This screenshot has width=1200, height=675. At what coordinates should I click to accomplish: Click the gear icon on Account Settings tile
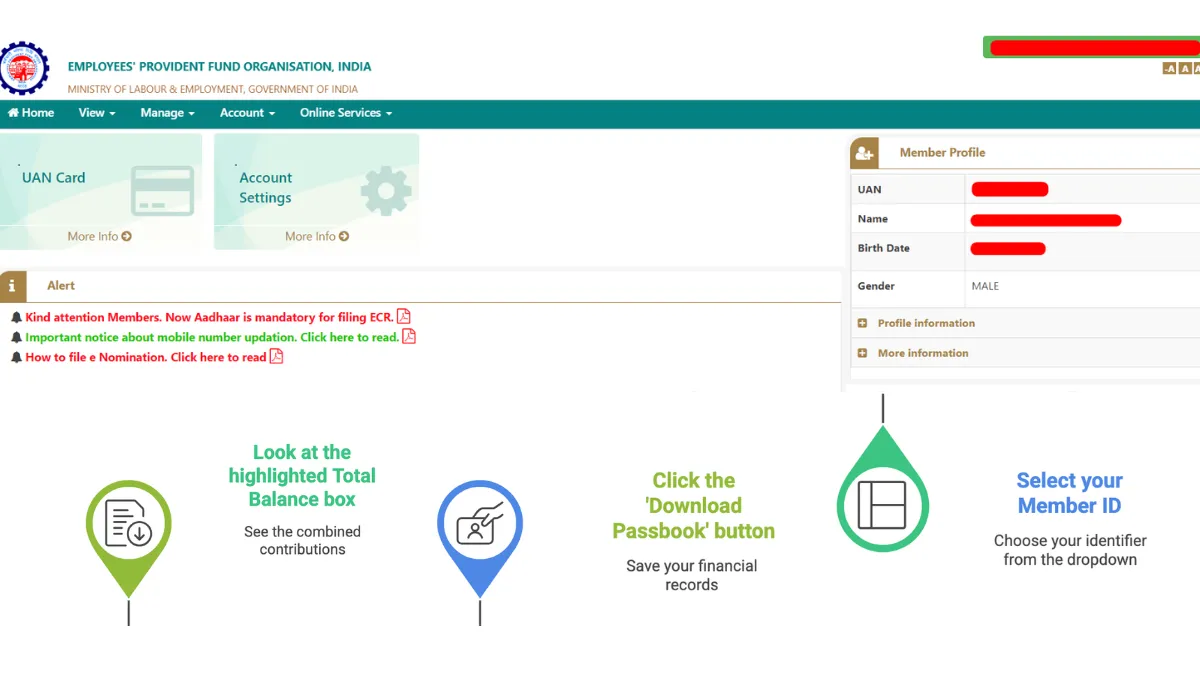point(386,191)
